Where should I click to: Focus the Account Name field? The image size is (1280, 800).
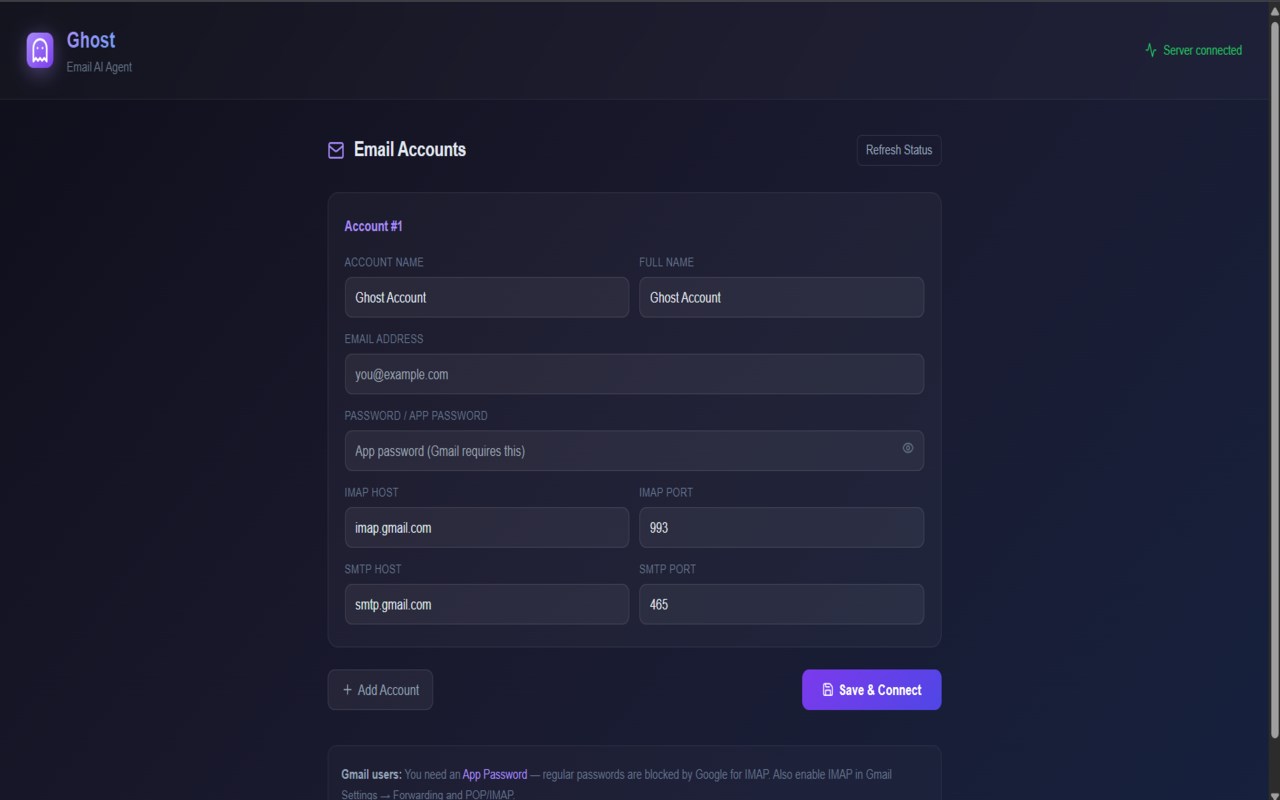(486, 297)
